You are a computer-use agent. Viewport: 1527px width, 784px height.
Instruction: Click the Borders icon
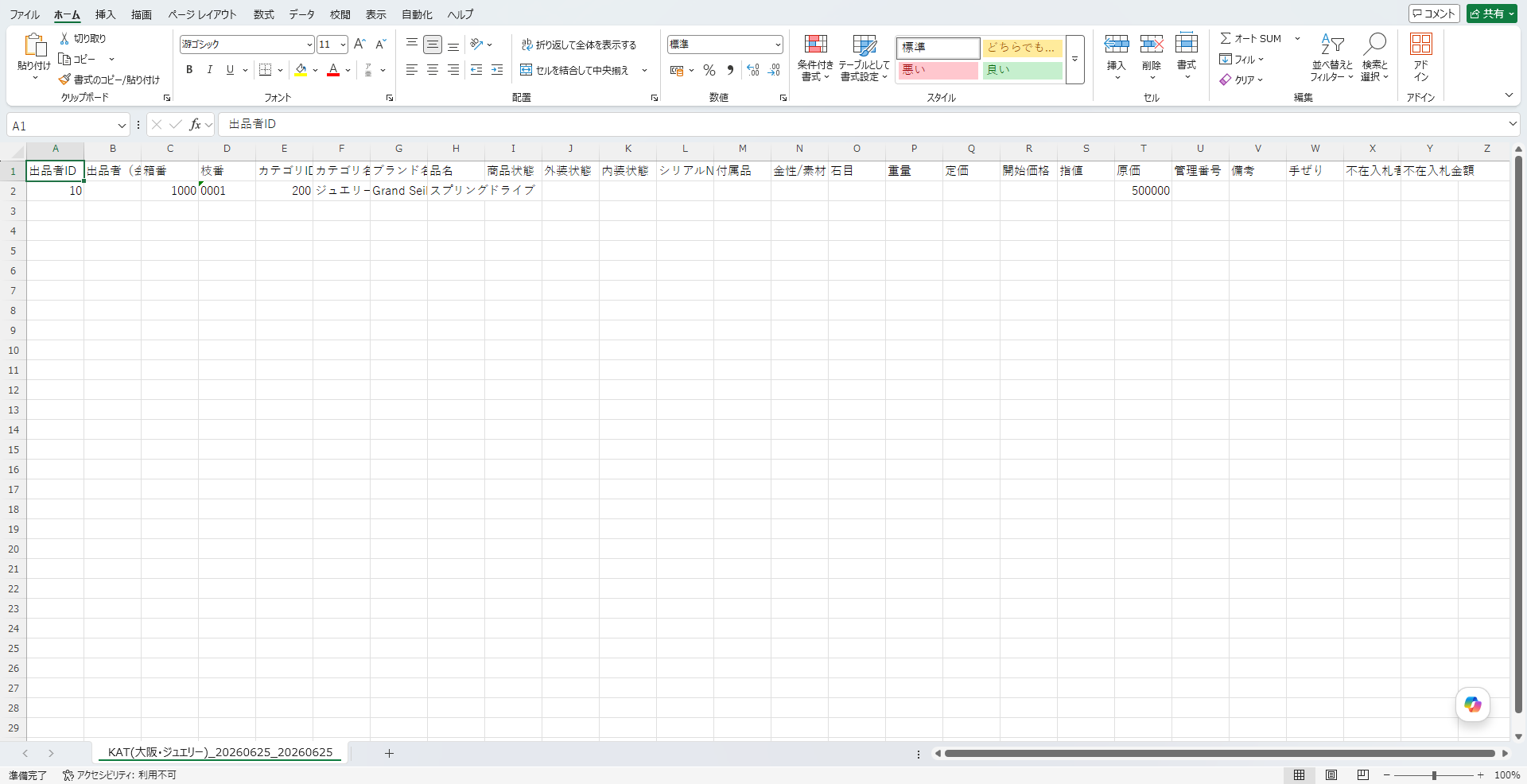266,70
